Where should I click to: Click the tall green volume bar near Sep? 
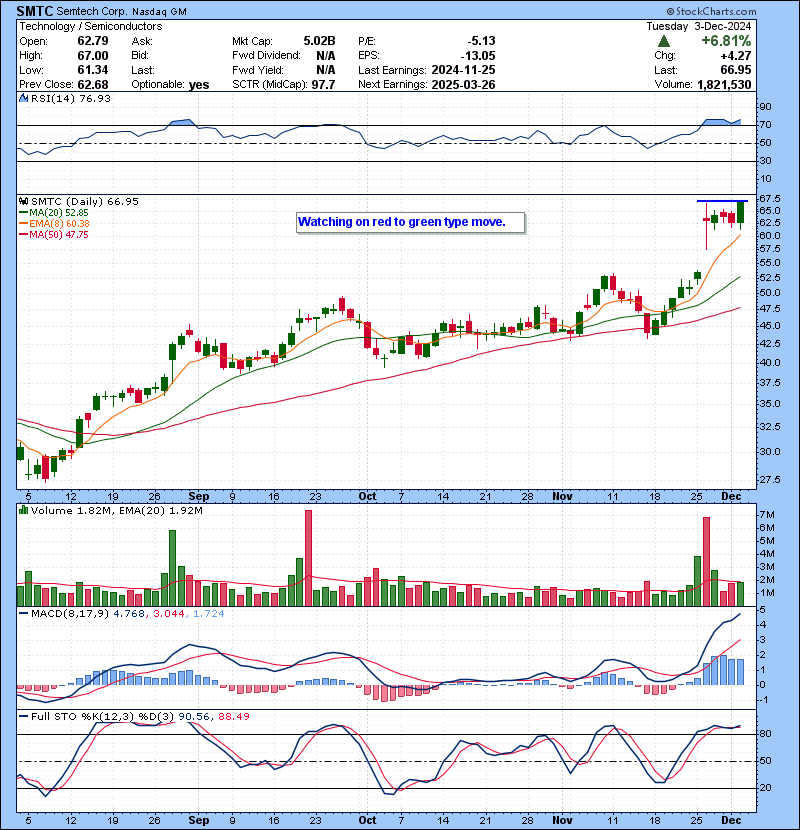172,567
